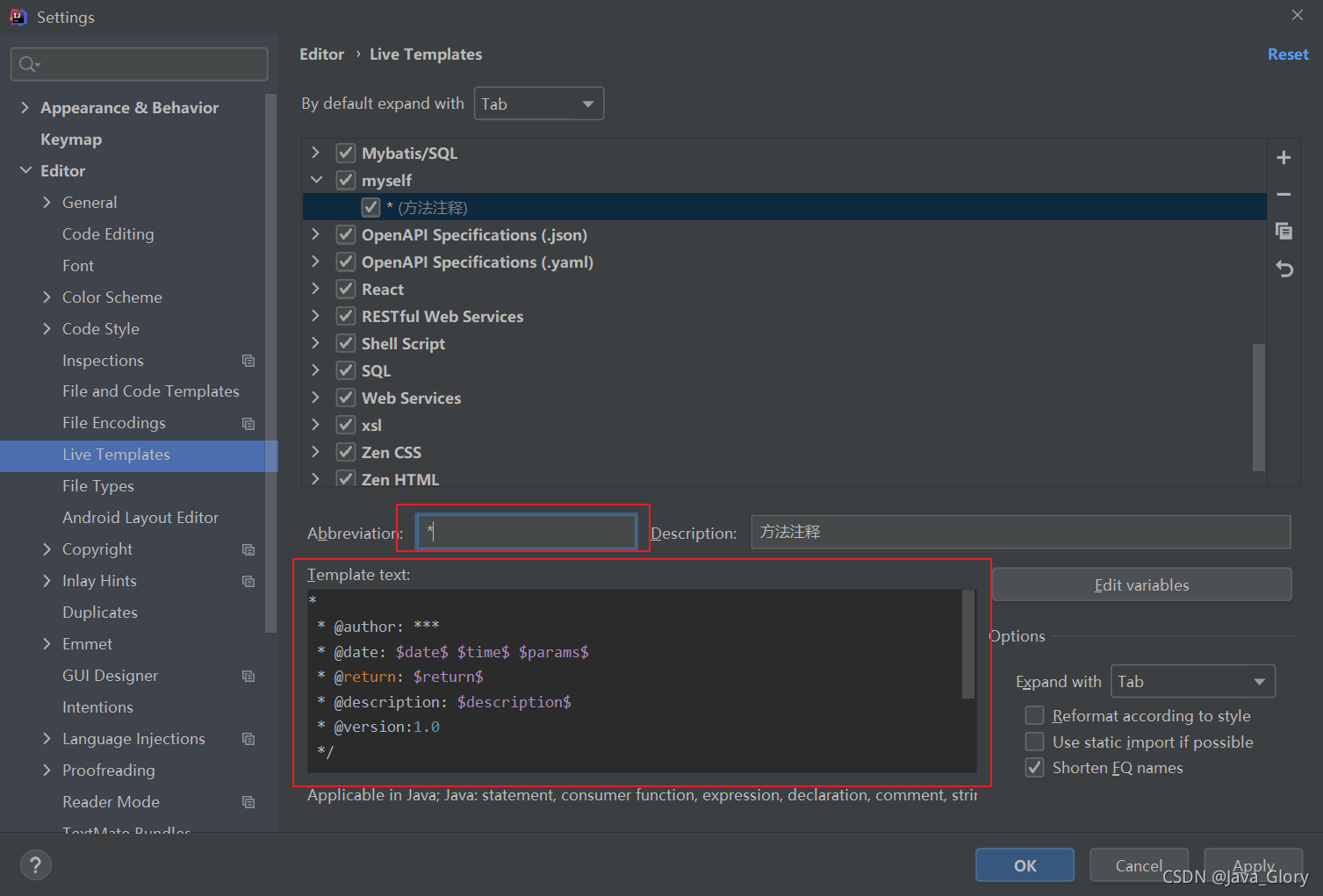Uncheck OpenAPI Specifications (.json) group
The height and width of the screenshot is (896, 1323).
pos(346,234)
